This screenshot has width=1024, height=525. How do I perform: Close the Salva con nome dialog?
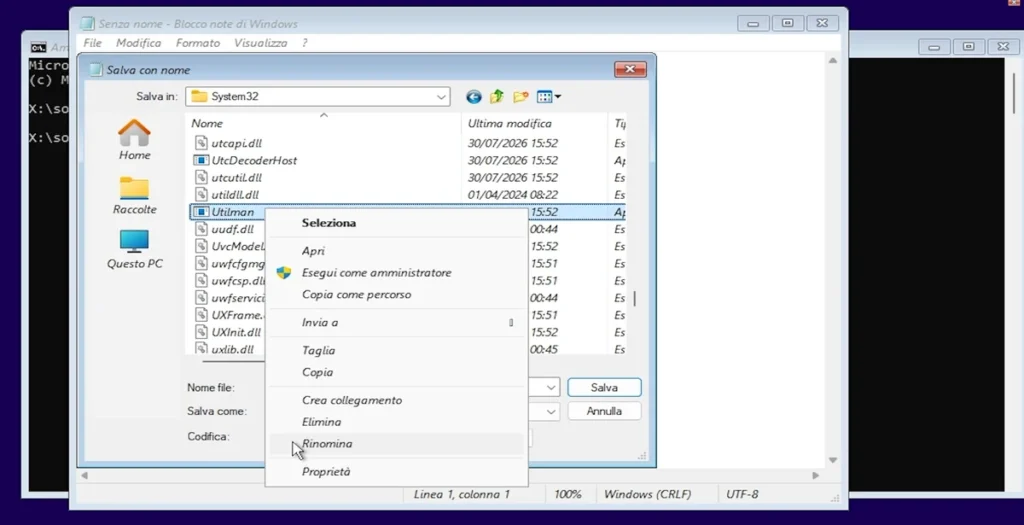(630, 69)
